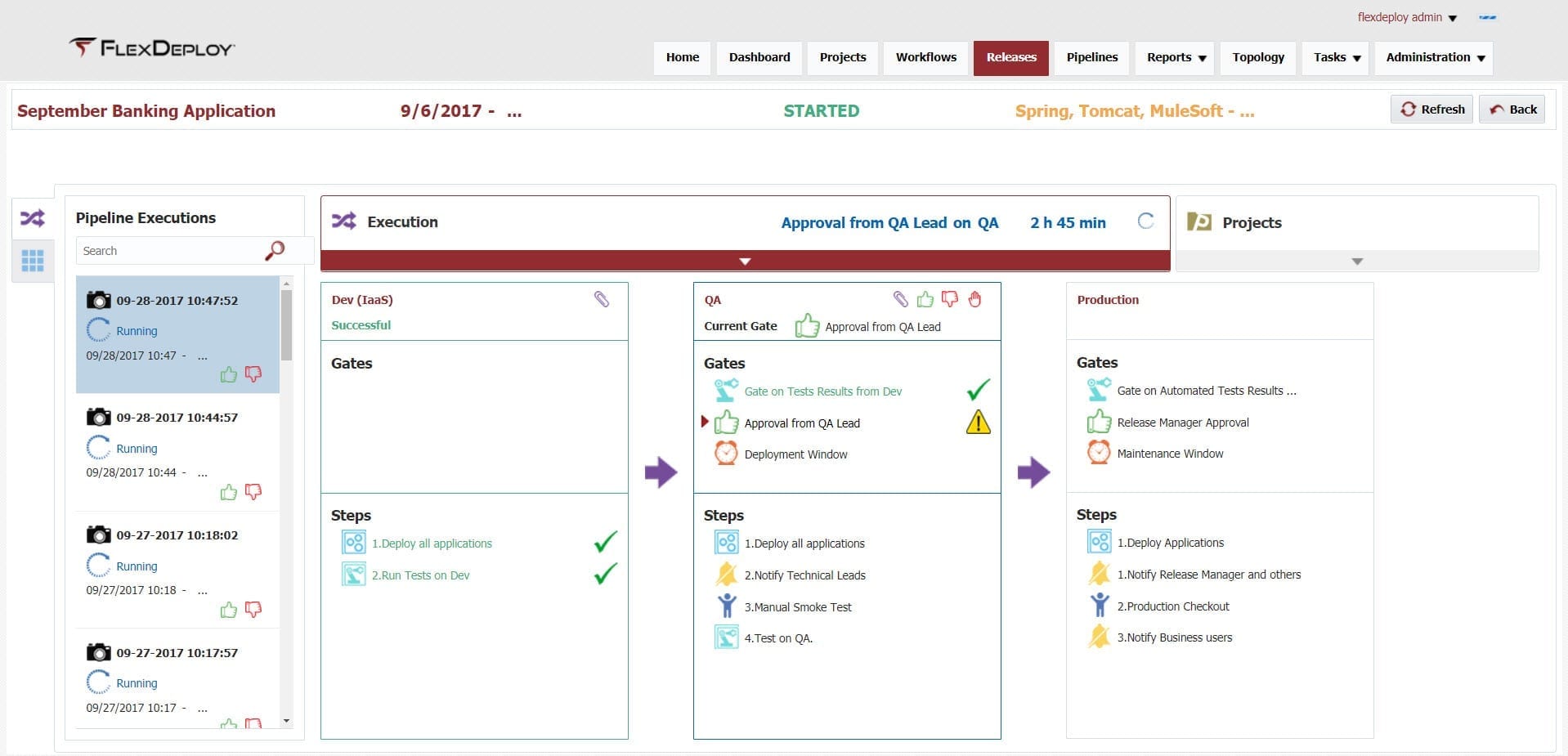The width and height of the screenshot is (1568, 756).
Task: Approve execution 09-28-2017 10:47:52 with thumbs up
Action: (x=229, y=374)
